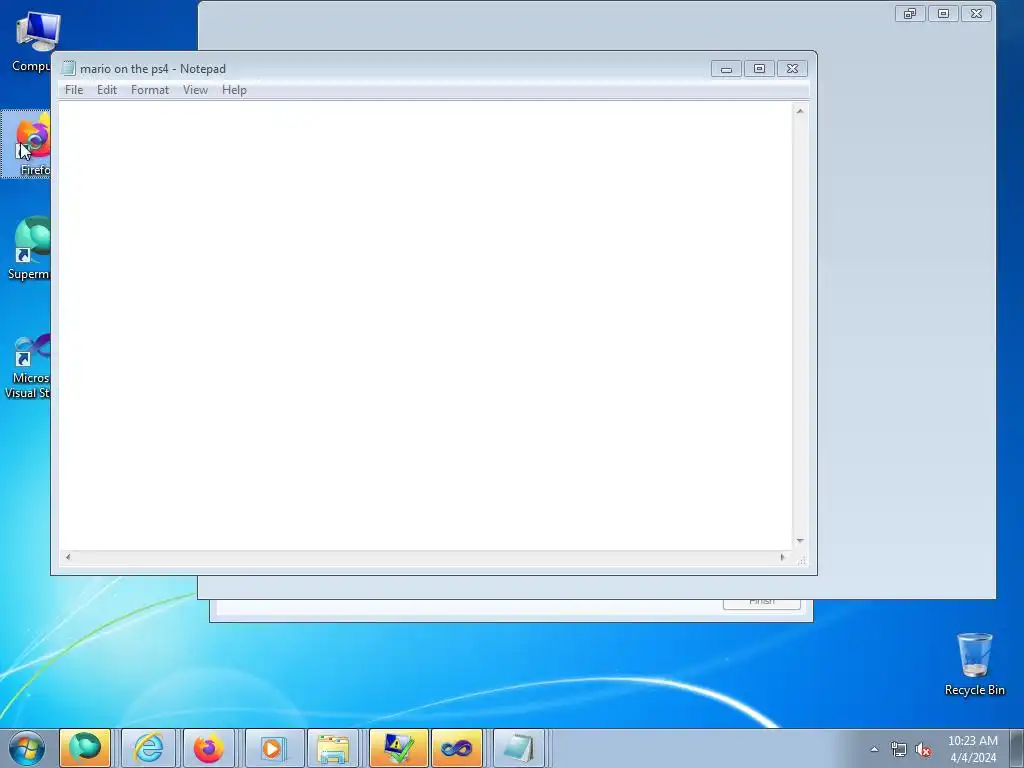The image size is (1024, 768).
Task: Click the Notepad title bar icon
Action: coord(69,69)
